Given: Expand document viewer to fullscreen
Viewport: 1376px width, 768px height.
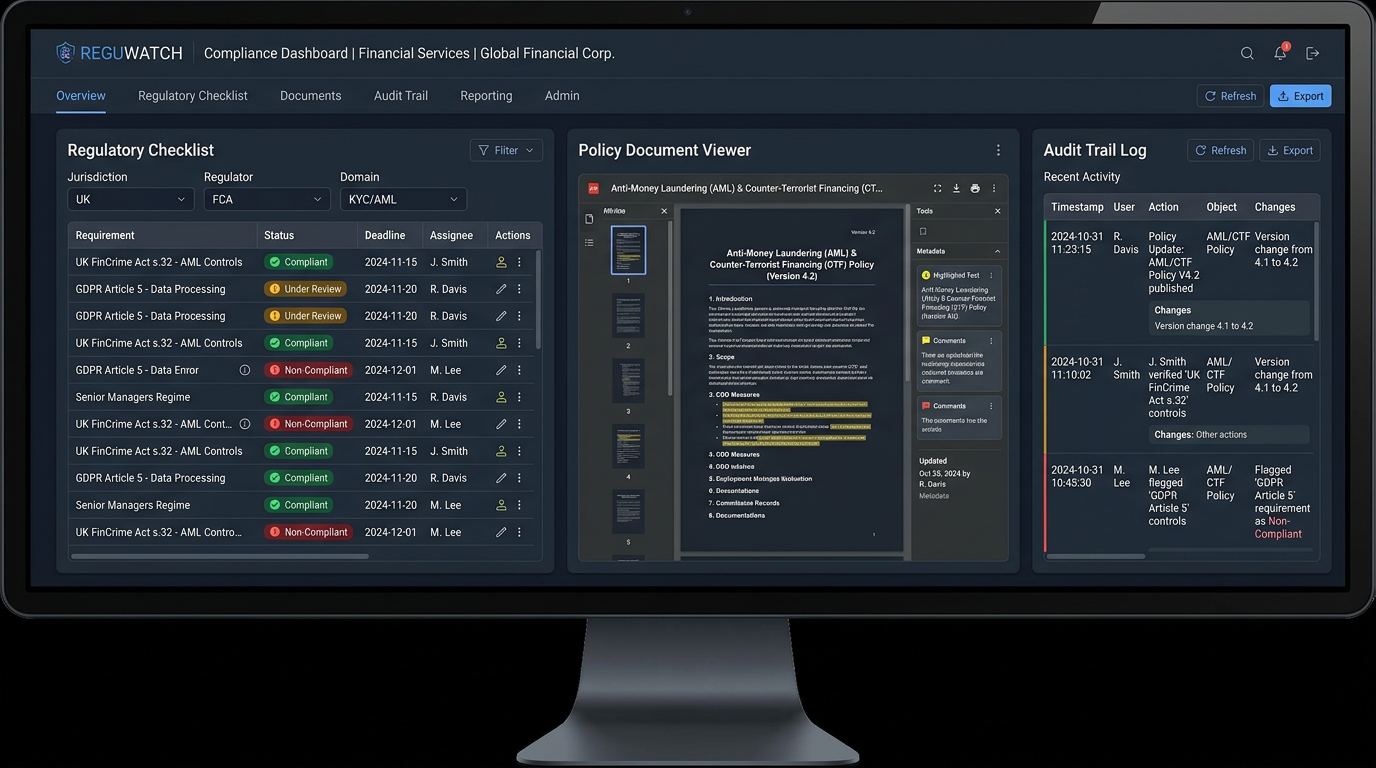Looking at the screenshot, I should 937,188.
